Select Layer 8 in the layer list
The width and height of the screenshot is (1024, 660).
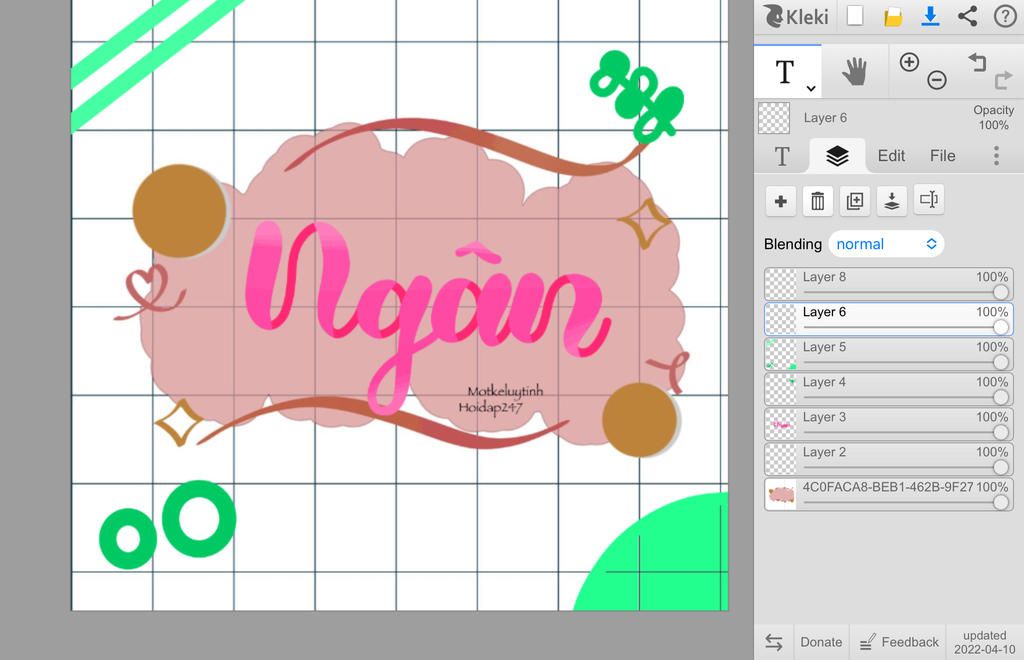(889, 284)
